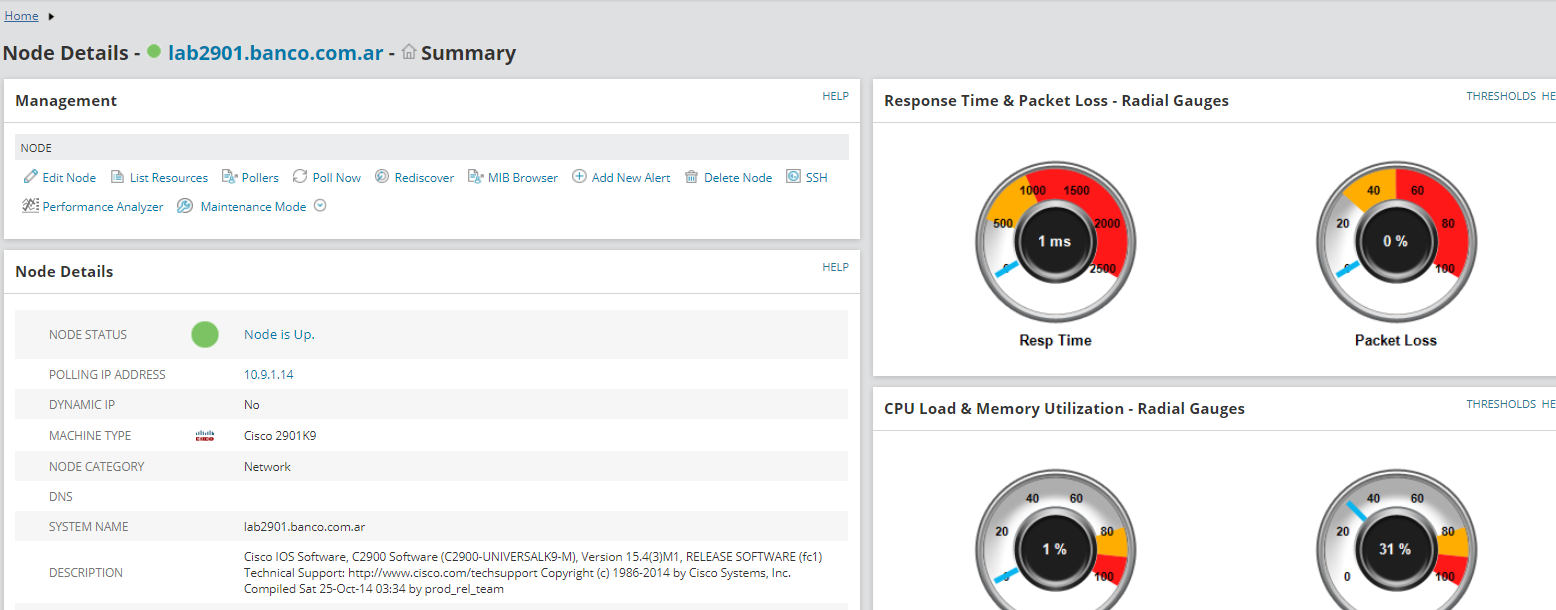The image size is (1556, 610).
Task: Click the Resp Time radial gauge
Action: (x=1055, y=242)
